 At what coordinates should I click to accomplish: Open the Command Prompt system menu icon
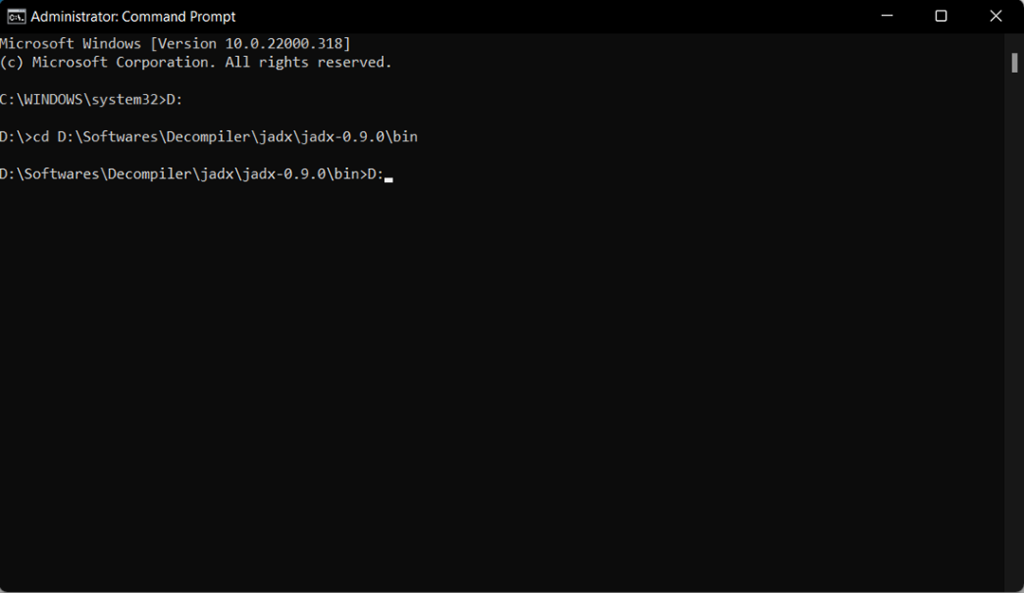tap(16, 16)
